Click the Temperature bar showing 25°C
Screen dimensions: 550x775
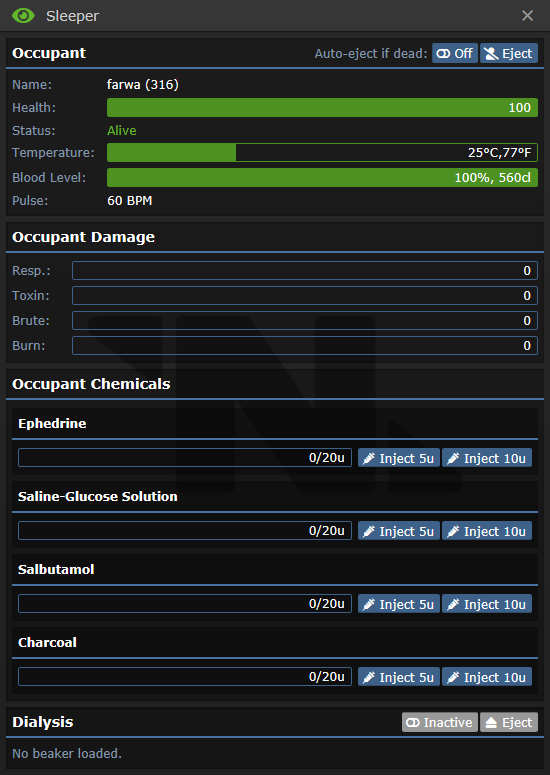322,153
